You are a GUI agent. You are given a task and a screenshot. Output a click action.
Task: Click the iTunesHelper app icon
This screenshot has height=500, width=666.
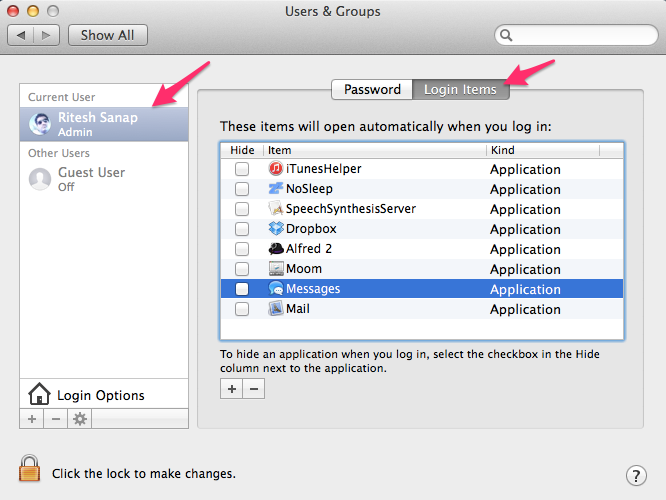pyautogui.click(x=276, y=169)
